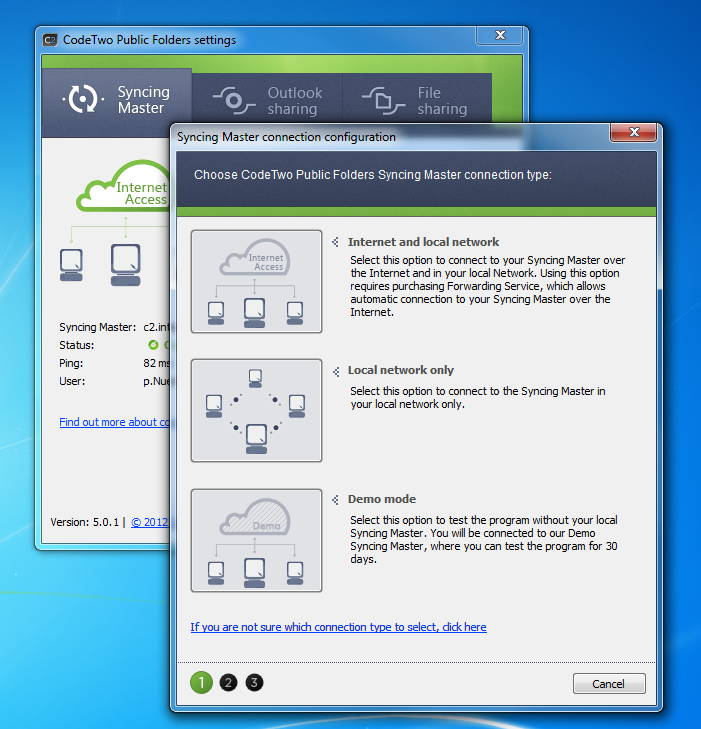The height and width of the screenshot is (729, 701).
Task: Click the Cancel button
Action: 609,683
